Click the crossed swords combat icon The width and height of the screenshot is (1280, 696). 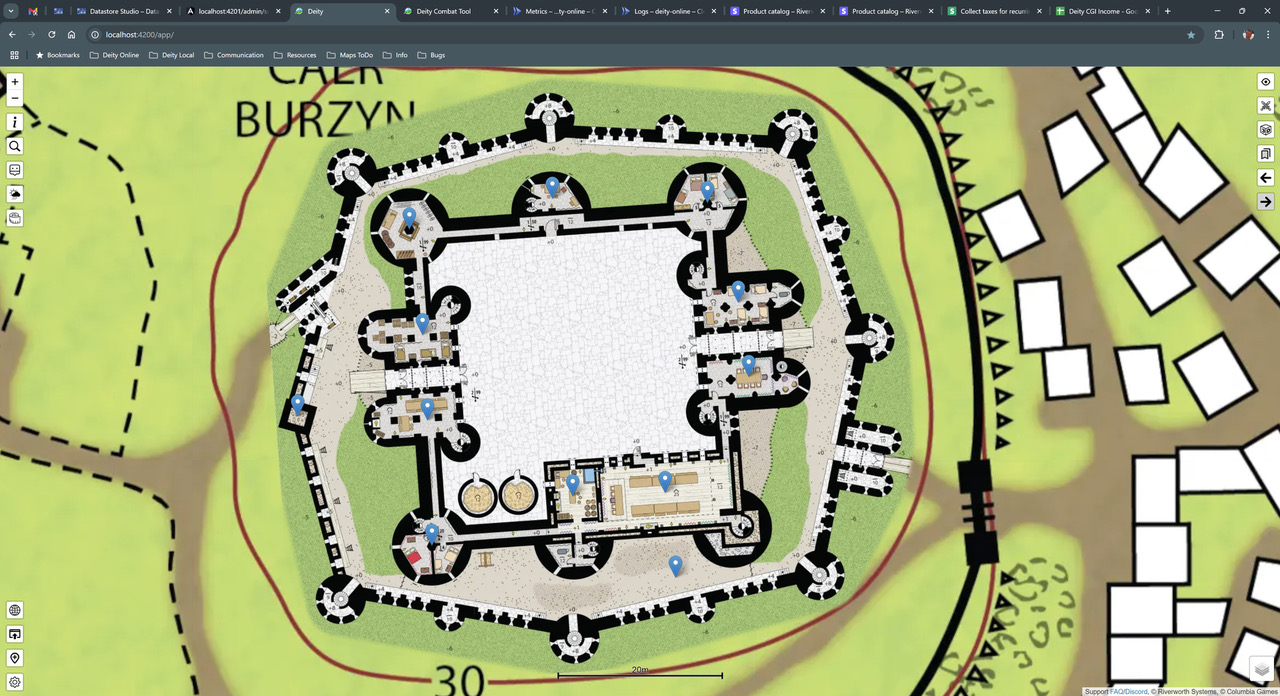1265,106
